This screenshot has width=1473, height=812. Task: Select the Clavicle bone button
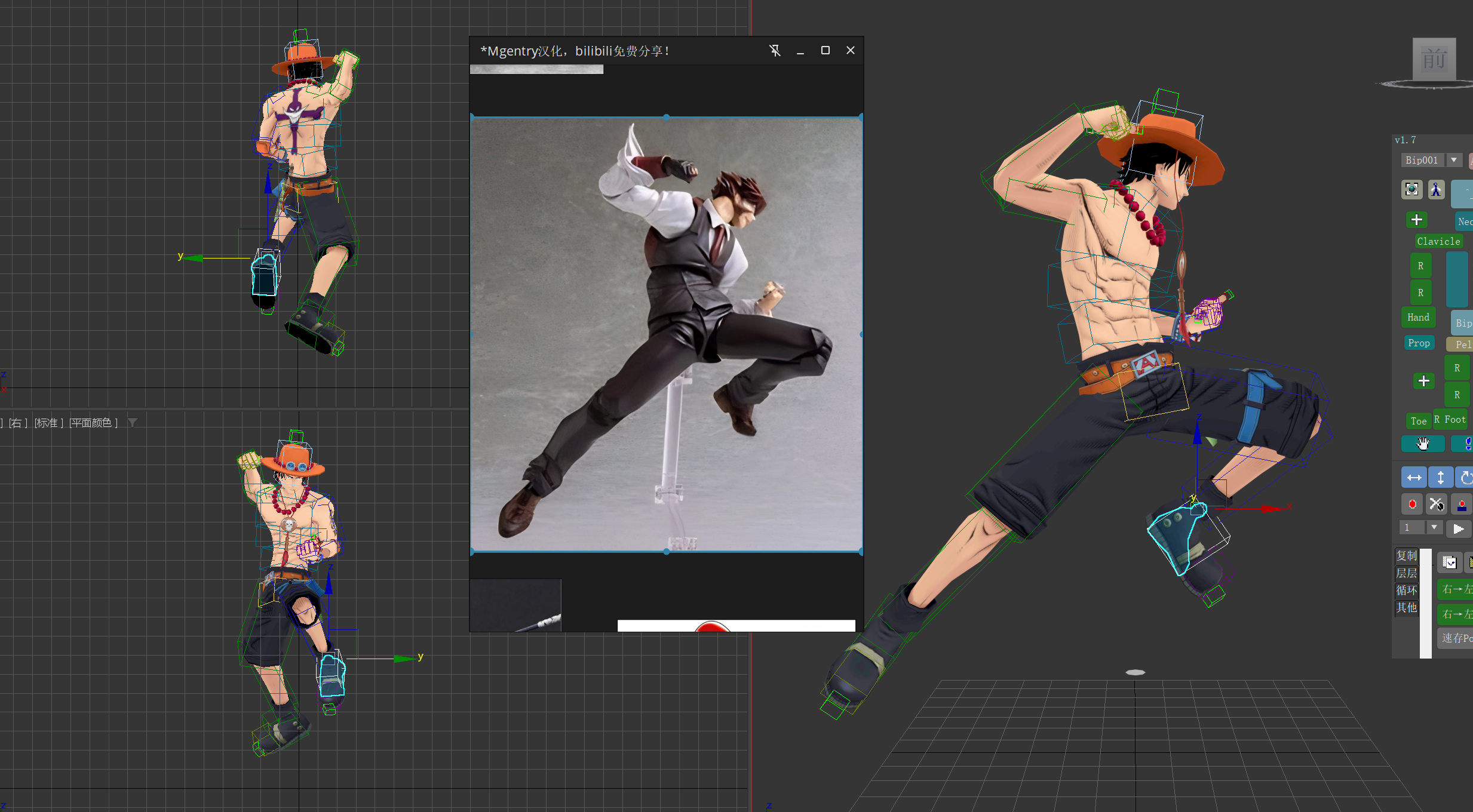(1438, 241)
